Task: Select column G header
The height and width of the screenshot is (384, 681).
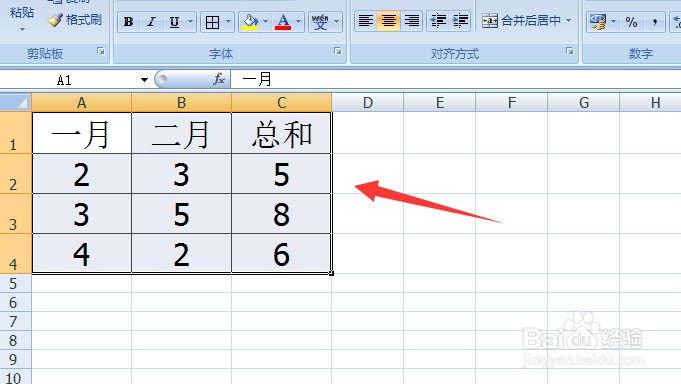Action: click(x=584, y=103)
